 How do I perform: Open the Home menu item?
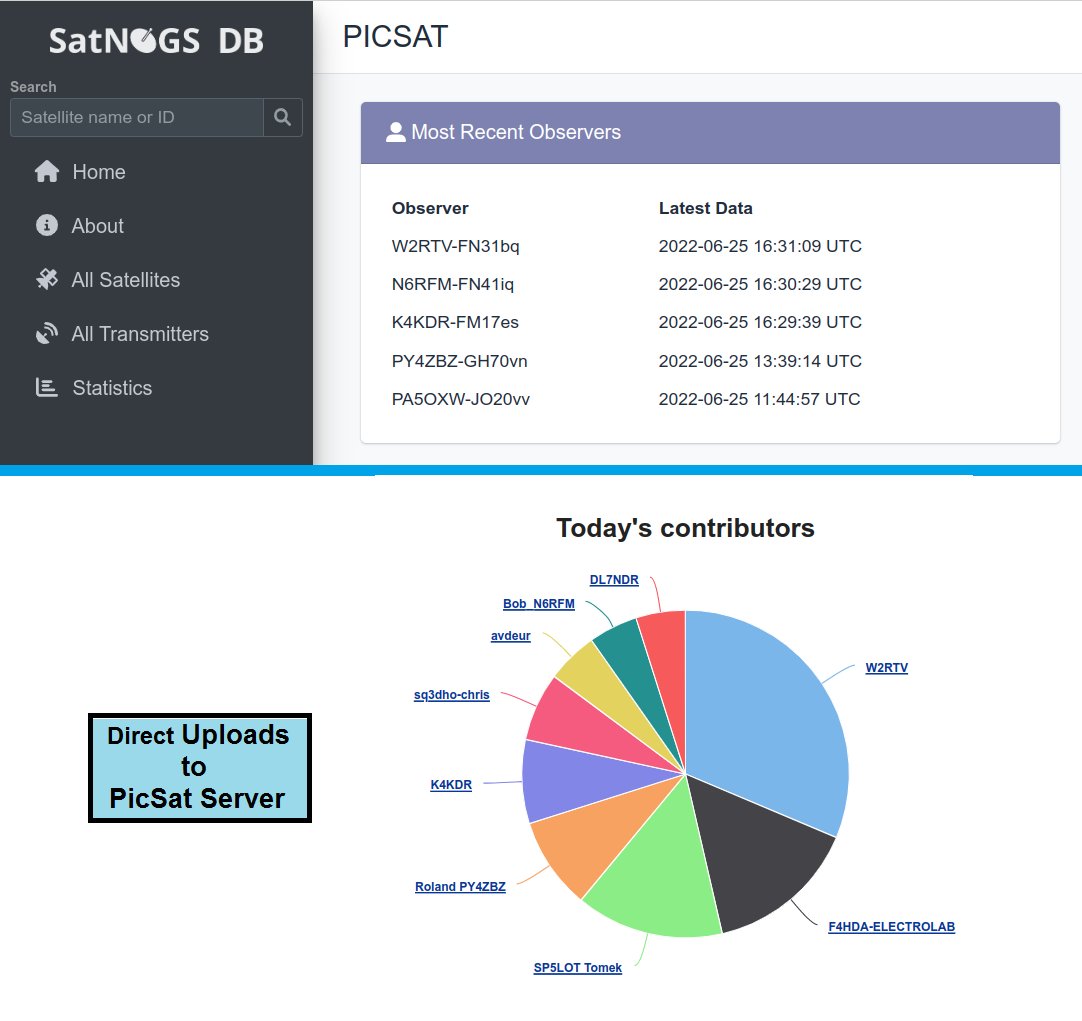point(99,172)
